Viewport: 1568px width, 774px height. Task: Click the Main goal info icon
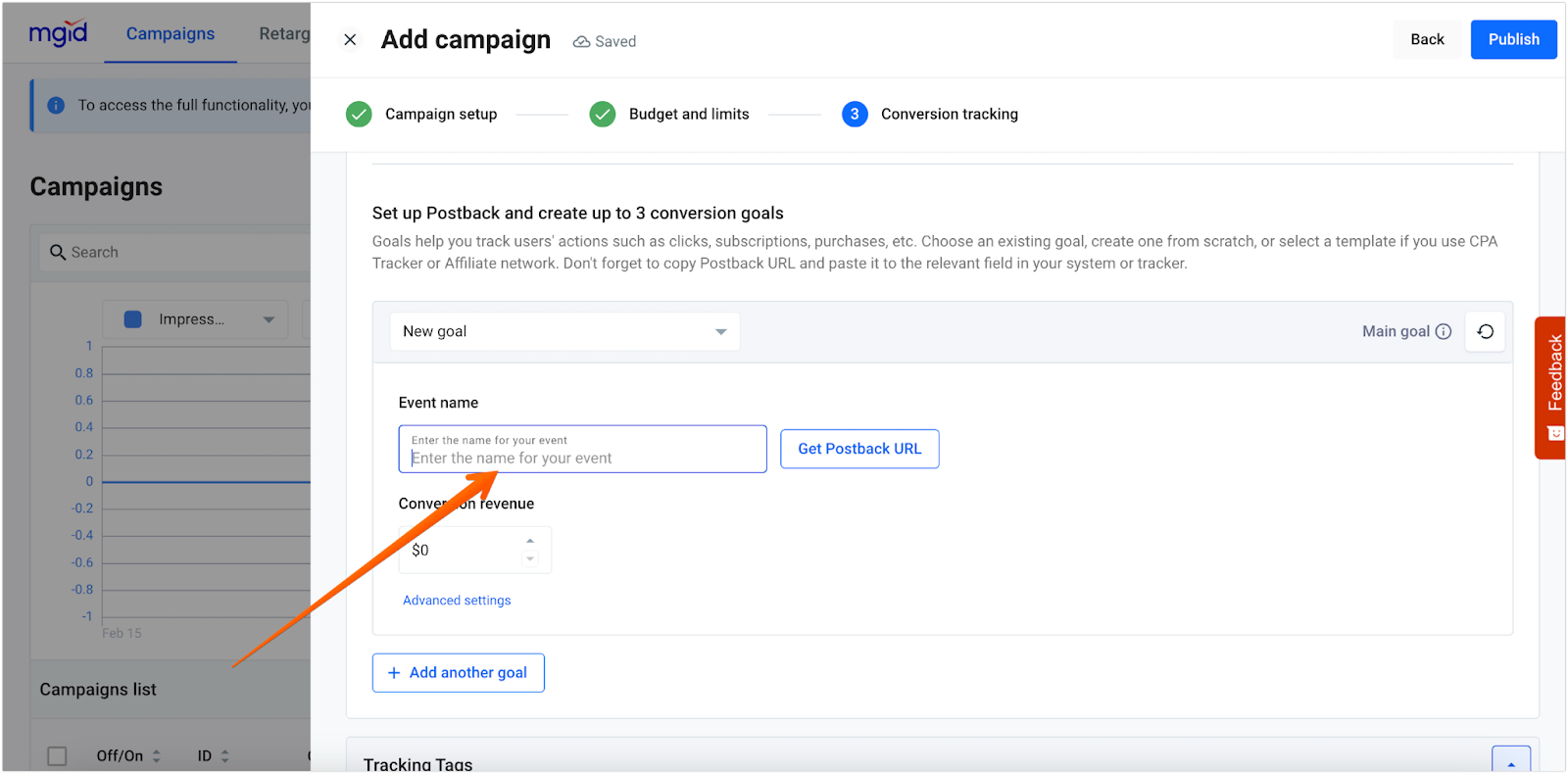pos(1444,331)
